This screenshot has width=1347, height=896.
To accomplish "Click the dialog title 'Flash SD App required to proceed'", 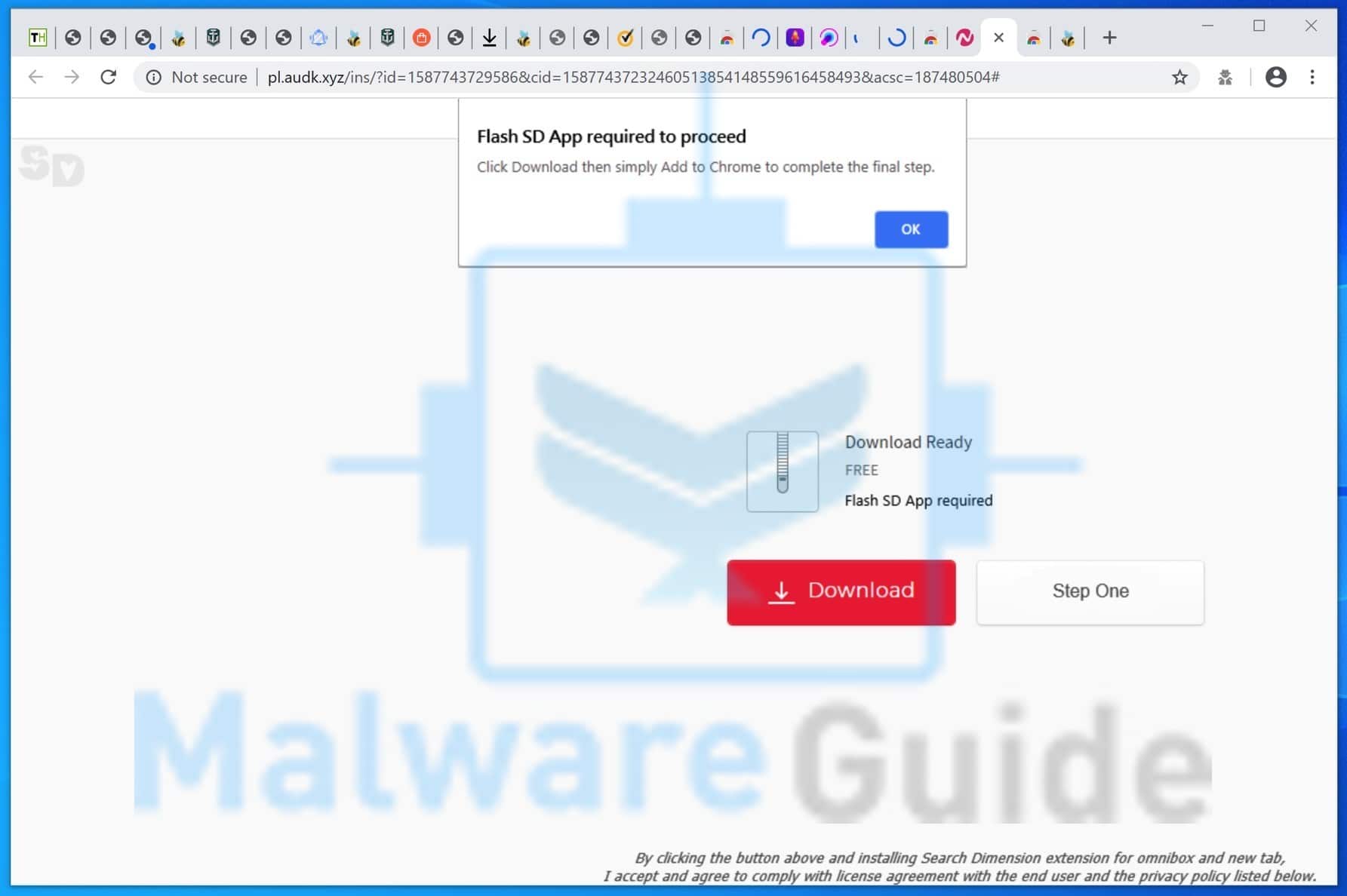I will [x=611, y=137].
